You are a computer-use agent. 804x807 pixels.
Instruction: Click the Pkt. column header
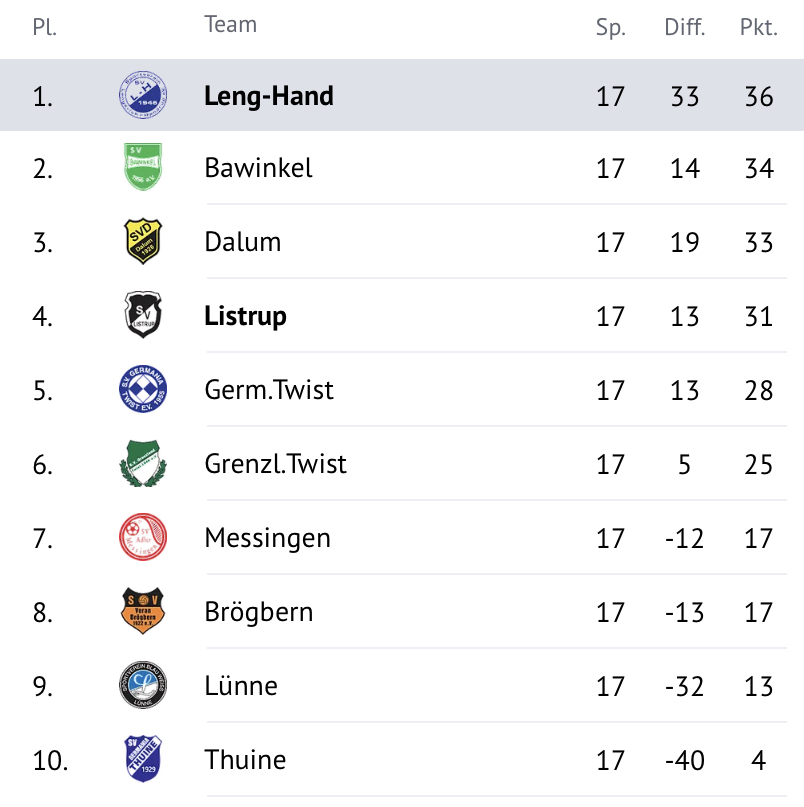point(759,27)
